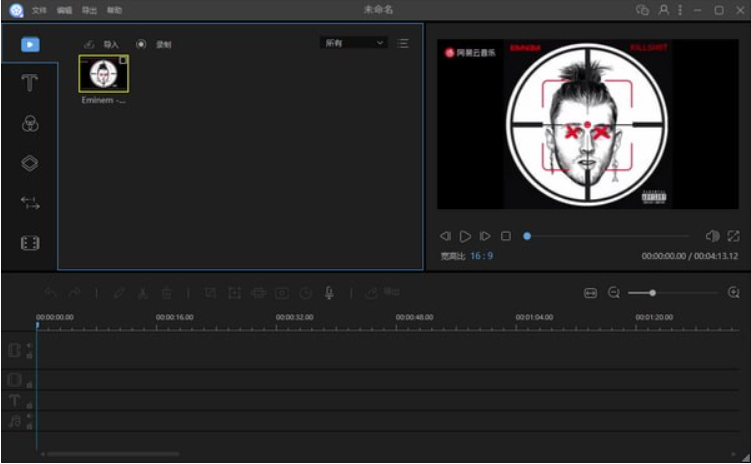Zoom in the timeline with plus magnifier
751x464 pixels.
point(733,293)
